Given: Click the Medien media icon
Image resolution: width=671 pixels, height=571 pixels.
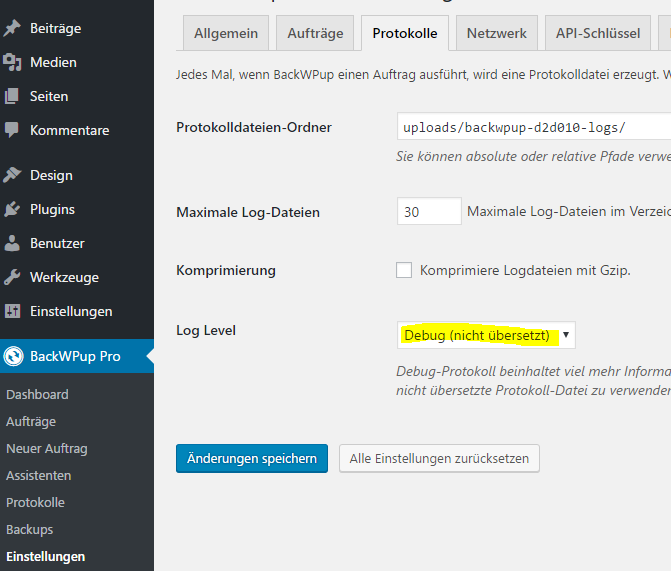Looking at the screenshot, I should [12, 62].
